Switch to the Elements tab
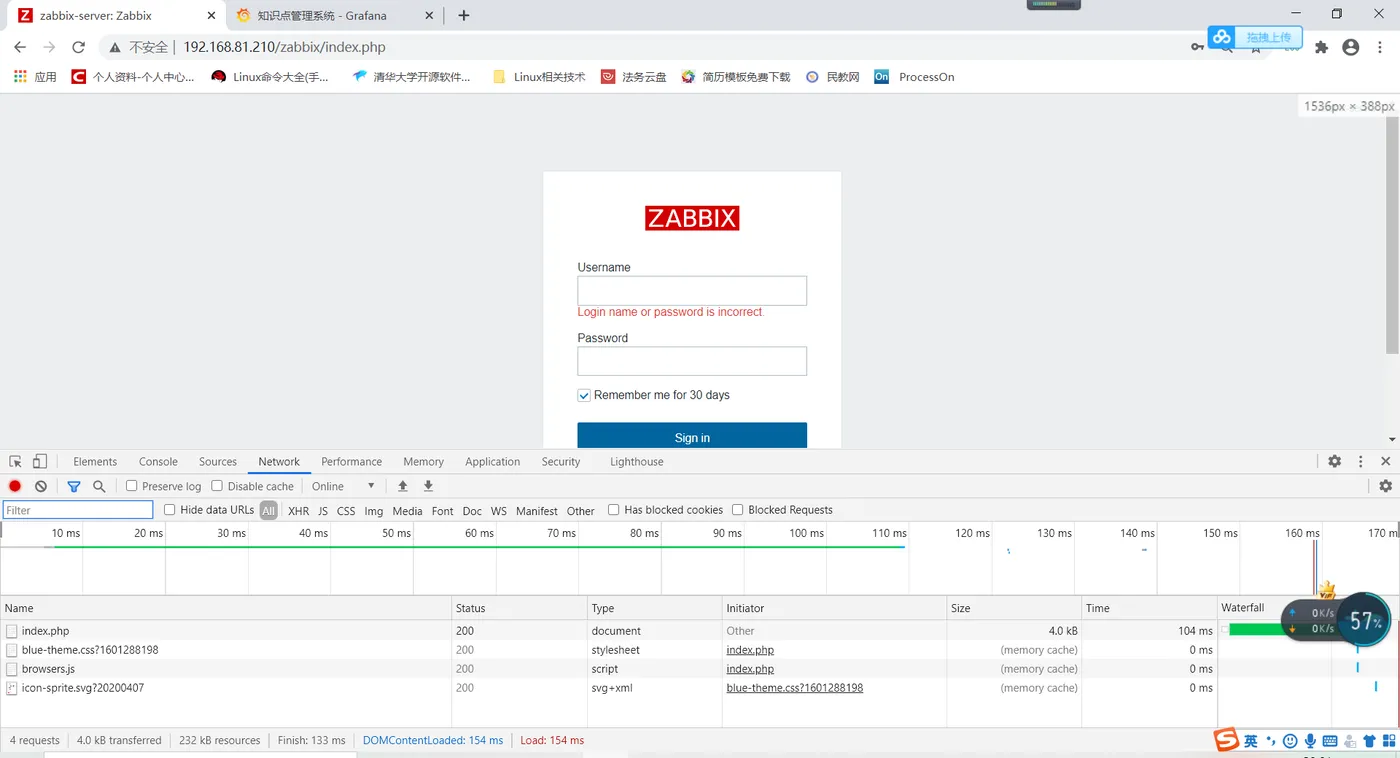Viewport: 1400px width, 758px height. pyautogui.click(x=95, y=462)
